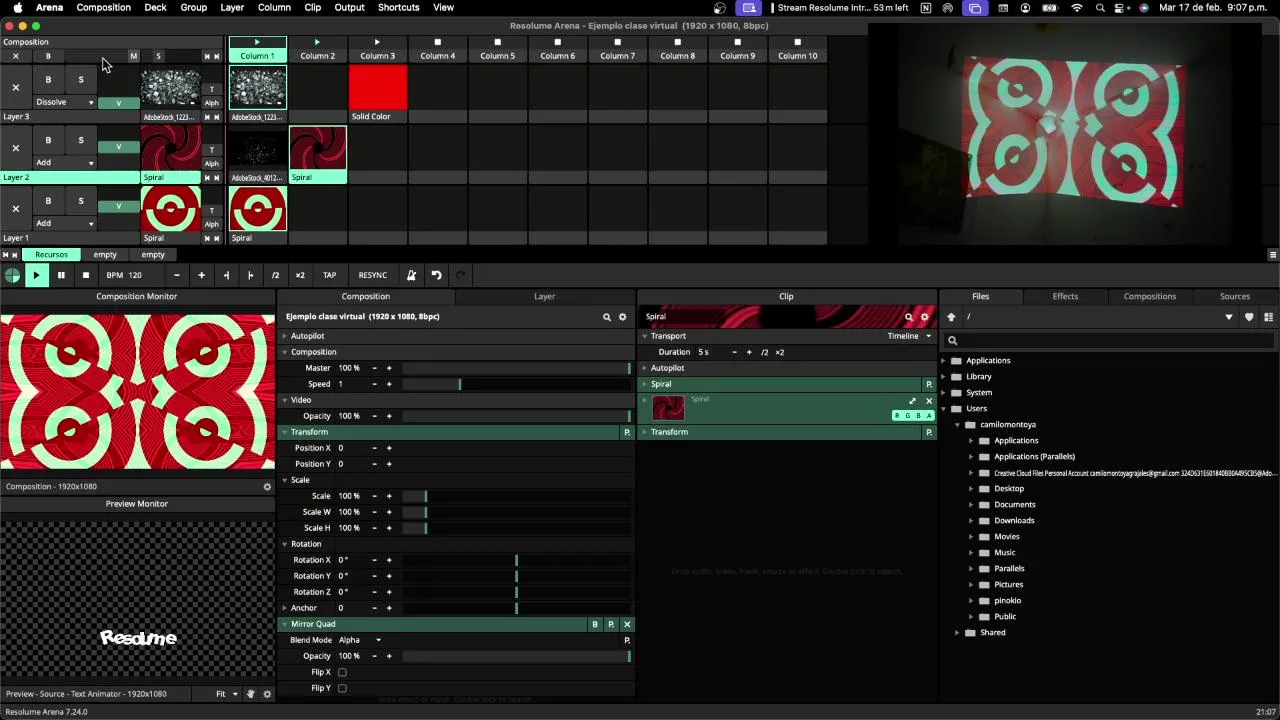The image size is (1280, 720).
Task: Enable the Flip Y checkbox
Action: click(342, 688)
